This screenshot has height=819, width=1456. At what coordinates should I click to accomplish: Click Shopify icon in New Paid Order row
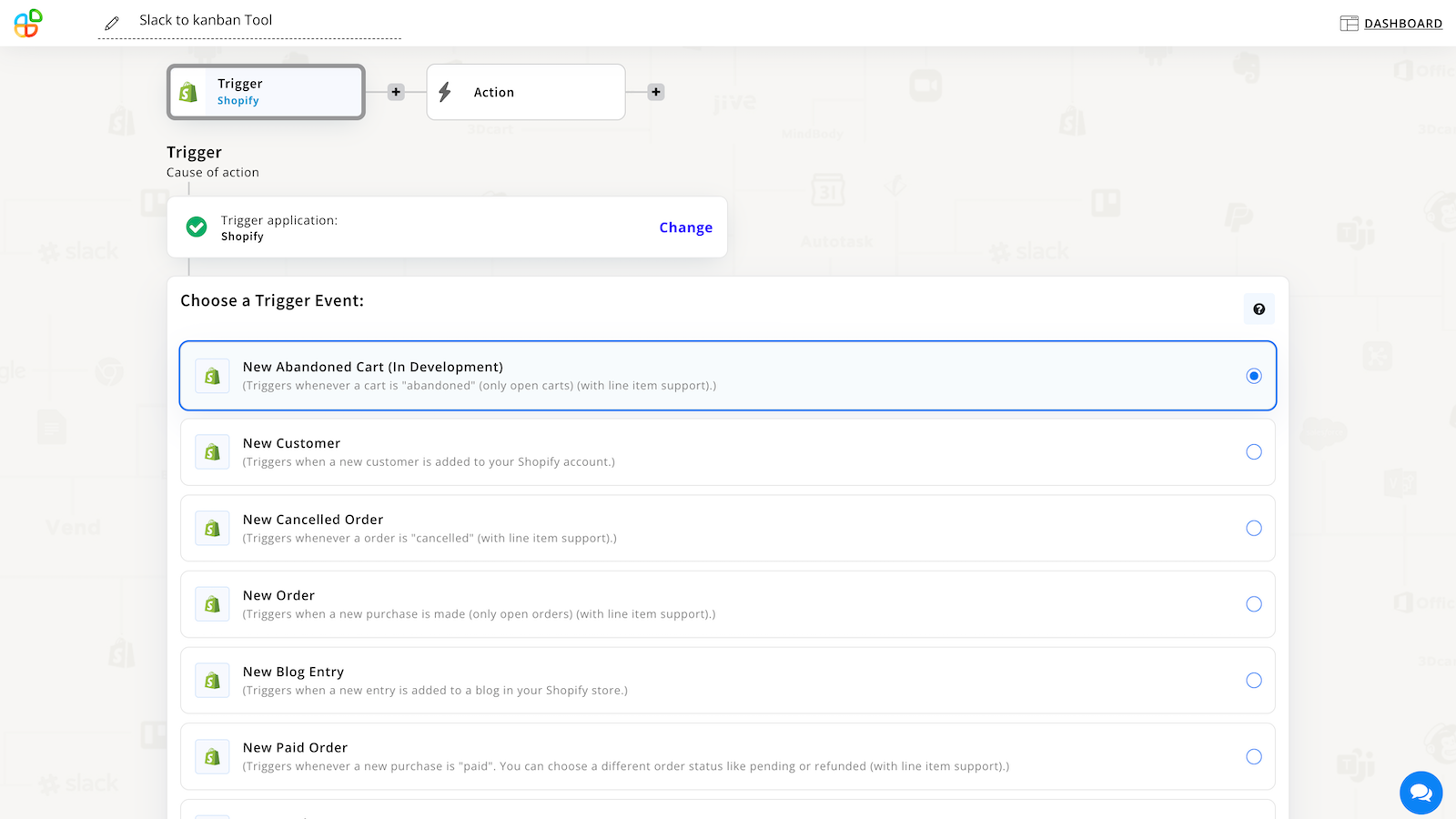(x=212, y=757)
